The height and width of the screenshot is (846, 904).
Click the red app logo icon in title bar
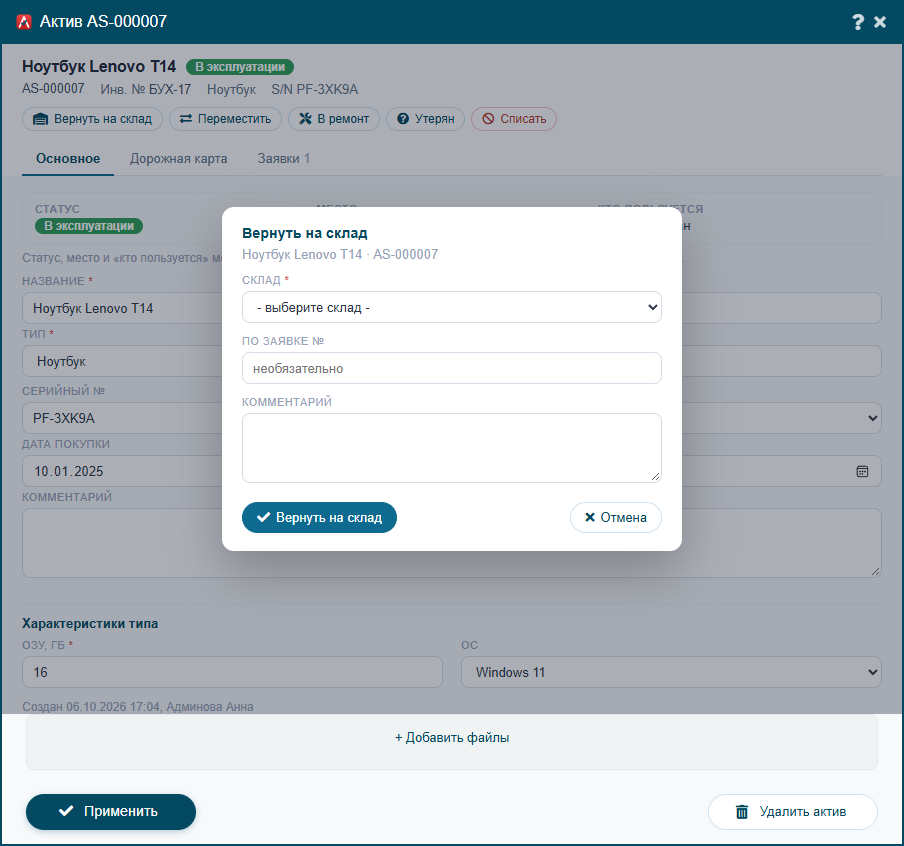[x=24, y=22]
